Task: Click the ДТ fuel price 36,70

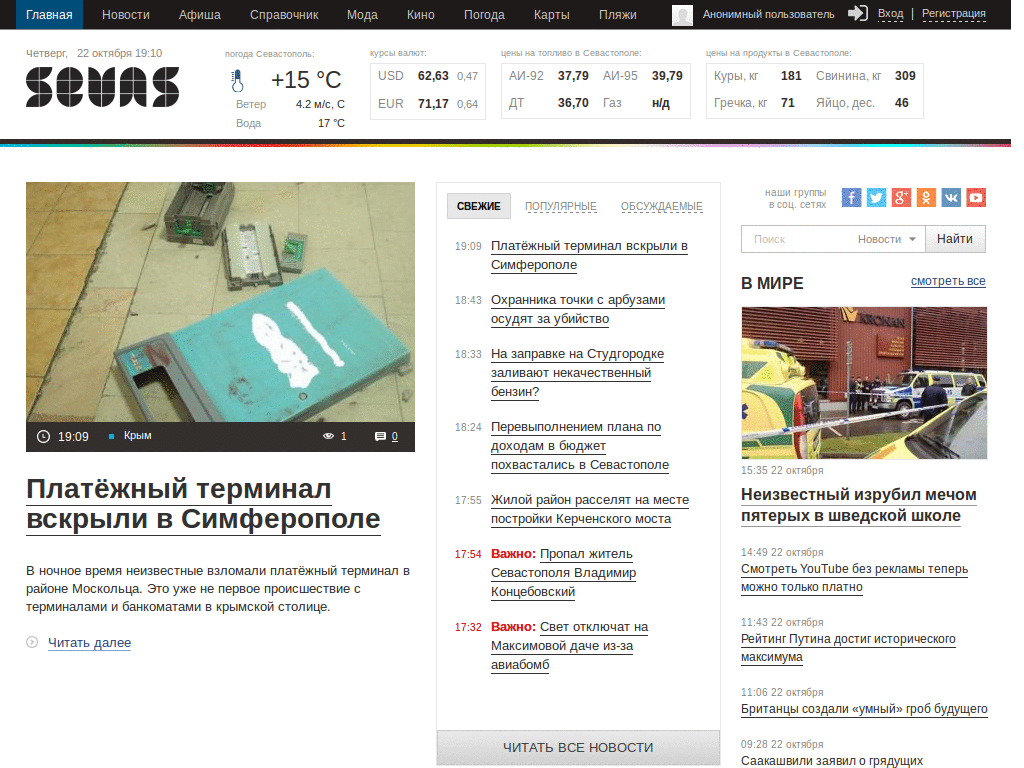Action: pos(573,103)
